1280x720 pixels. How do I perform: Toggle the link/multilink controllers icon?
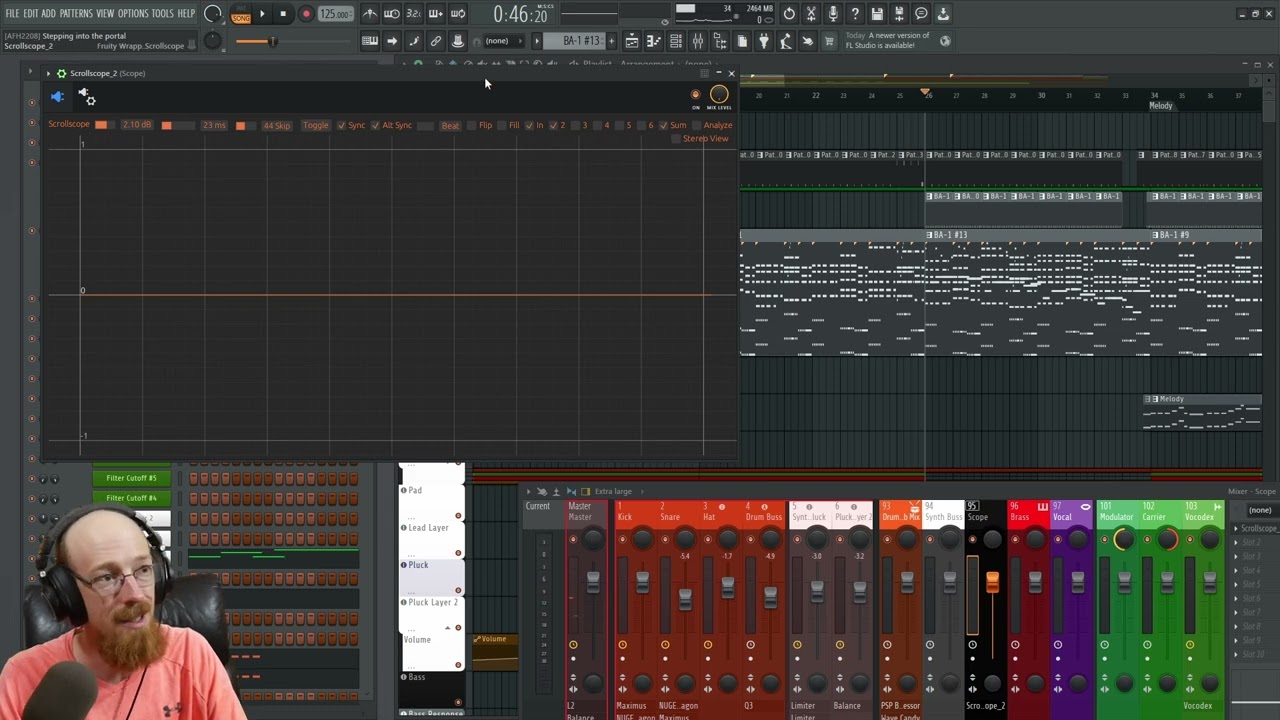click(x=436, y=41)
